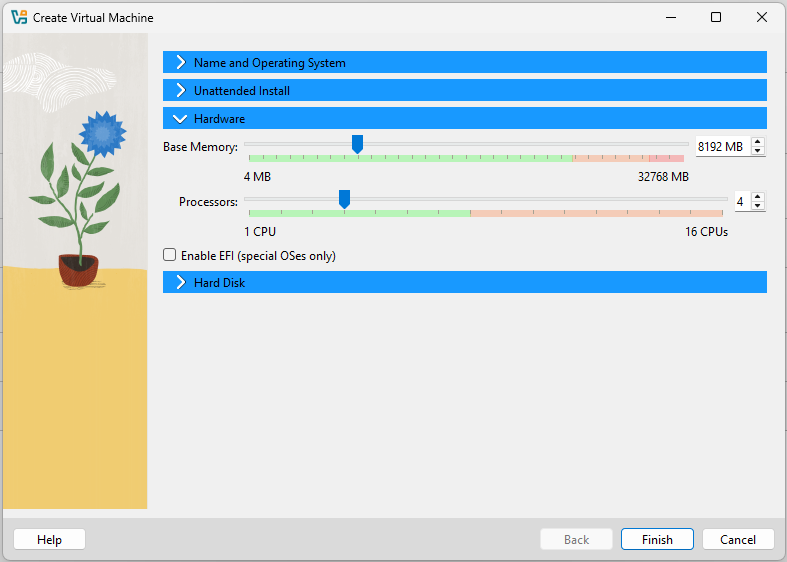
Task: Increase Base Memory with the up arrow
Action: (758, 142)
